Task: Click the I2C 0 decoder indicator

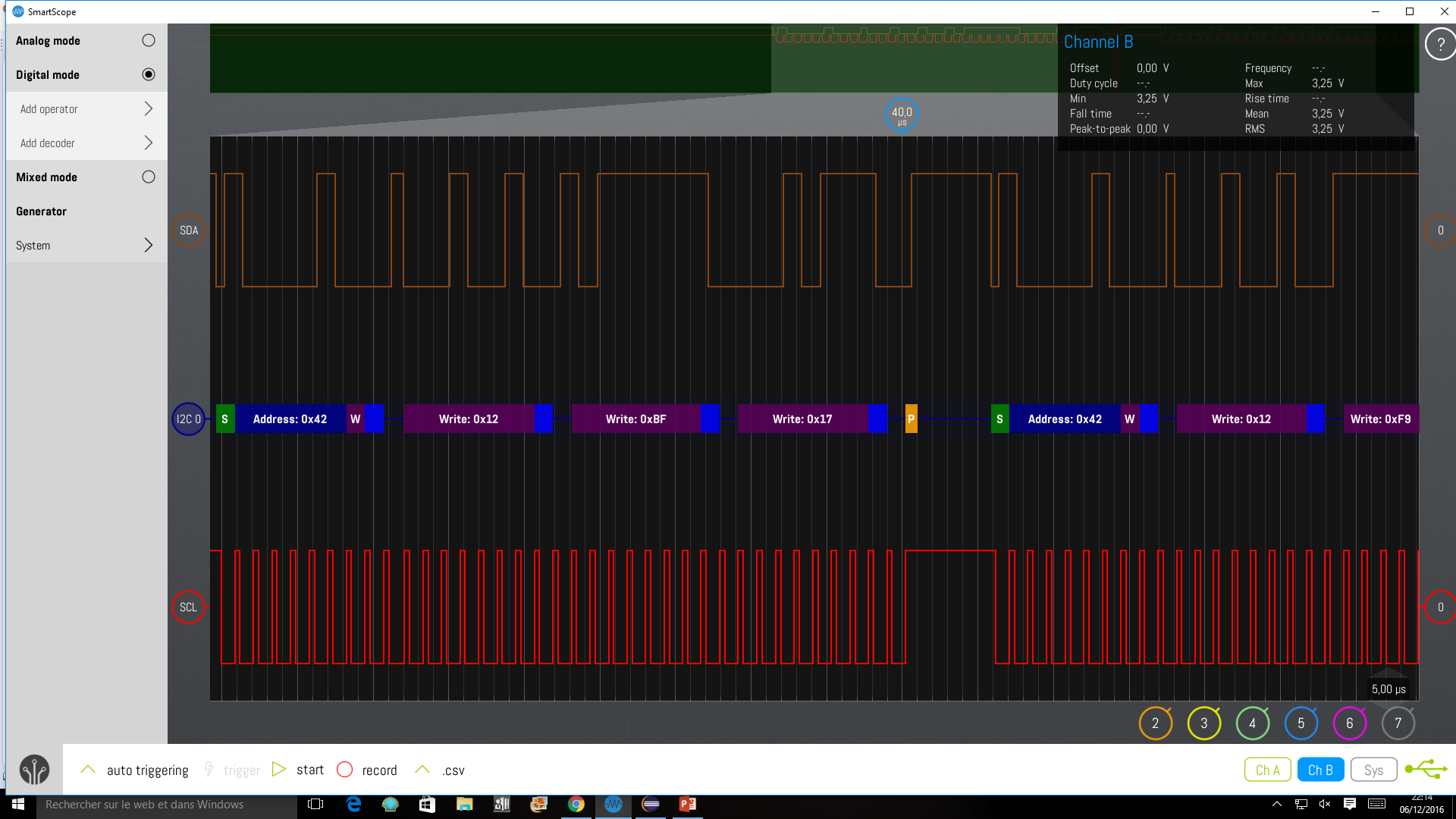Action: [x=189, y=419]
